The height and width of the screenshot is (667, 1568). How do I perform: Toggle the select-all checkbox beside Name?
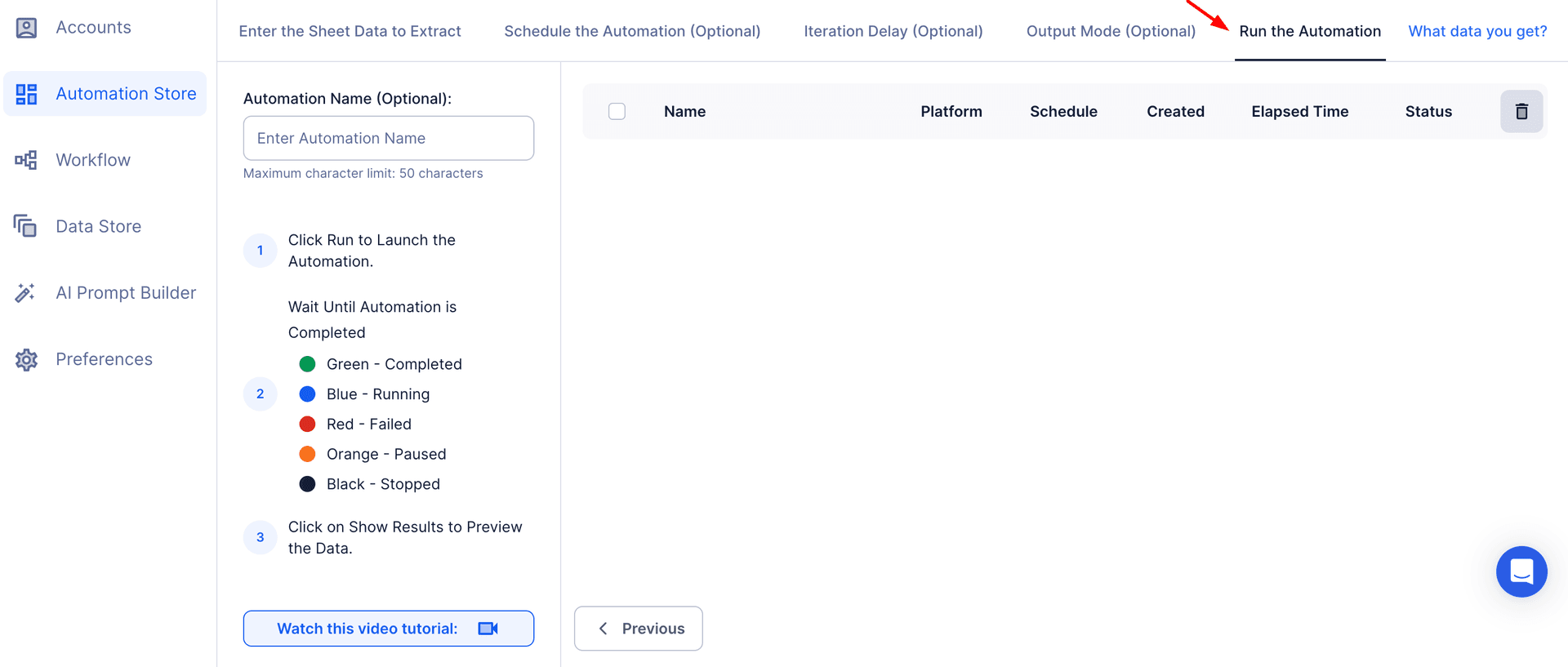tap(617, 112)
